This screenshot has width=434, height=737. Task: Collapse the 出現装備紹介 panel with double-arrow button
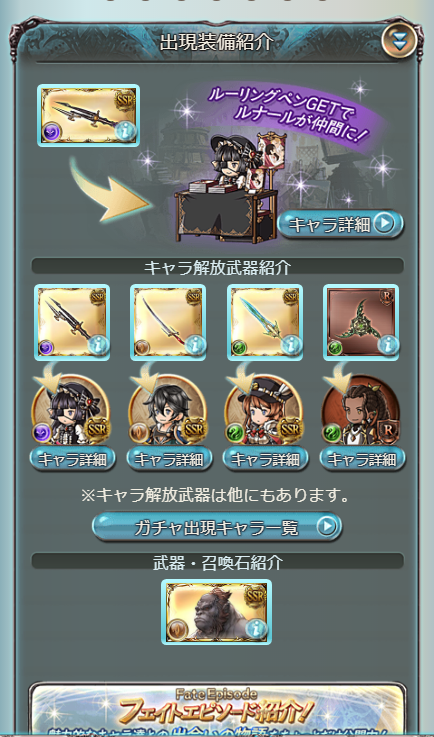399,40
